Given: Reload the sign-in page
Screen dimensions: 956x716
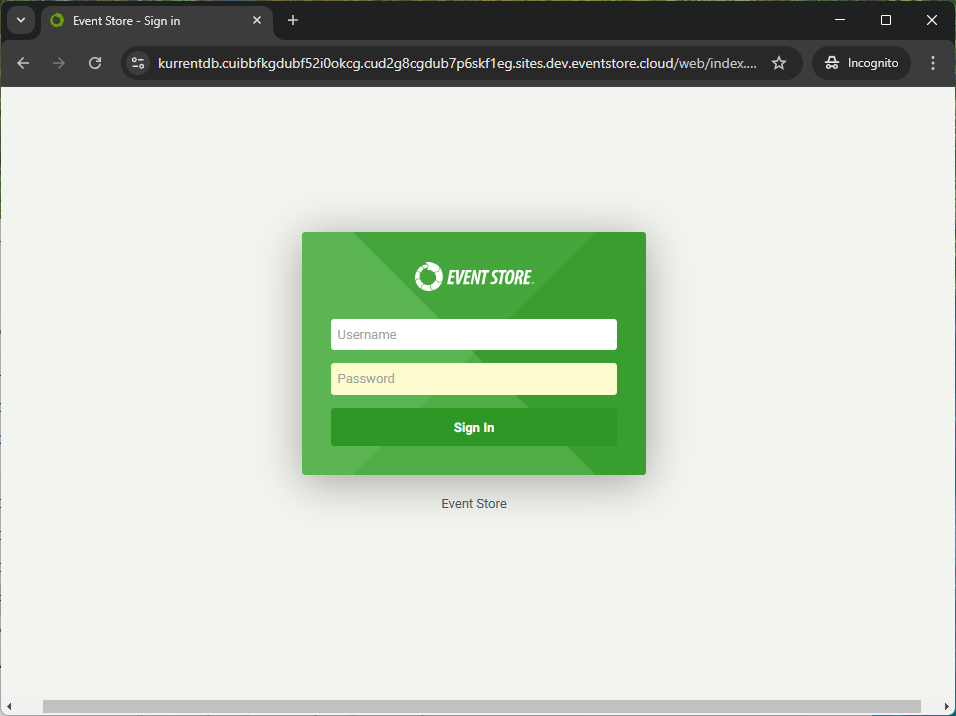Looking at the screenshot, I should point(94,62).
